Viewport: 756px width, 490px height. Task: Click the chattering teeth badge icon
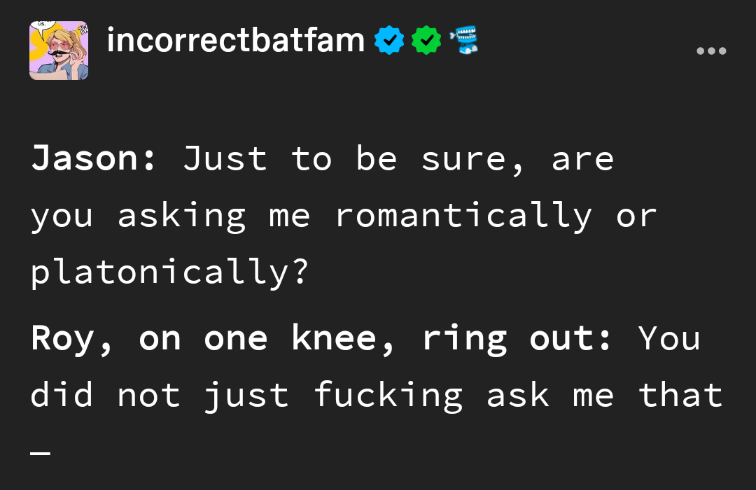(464, 41)
